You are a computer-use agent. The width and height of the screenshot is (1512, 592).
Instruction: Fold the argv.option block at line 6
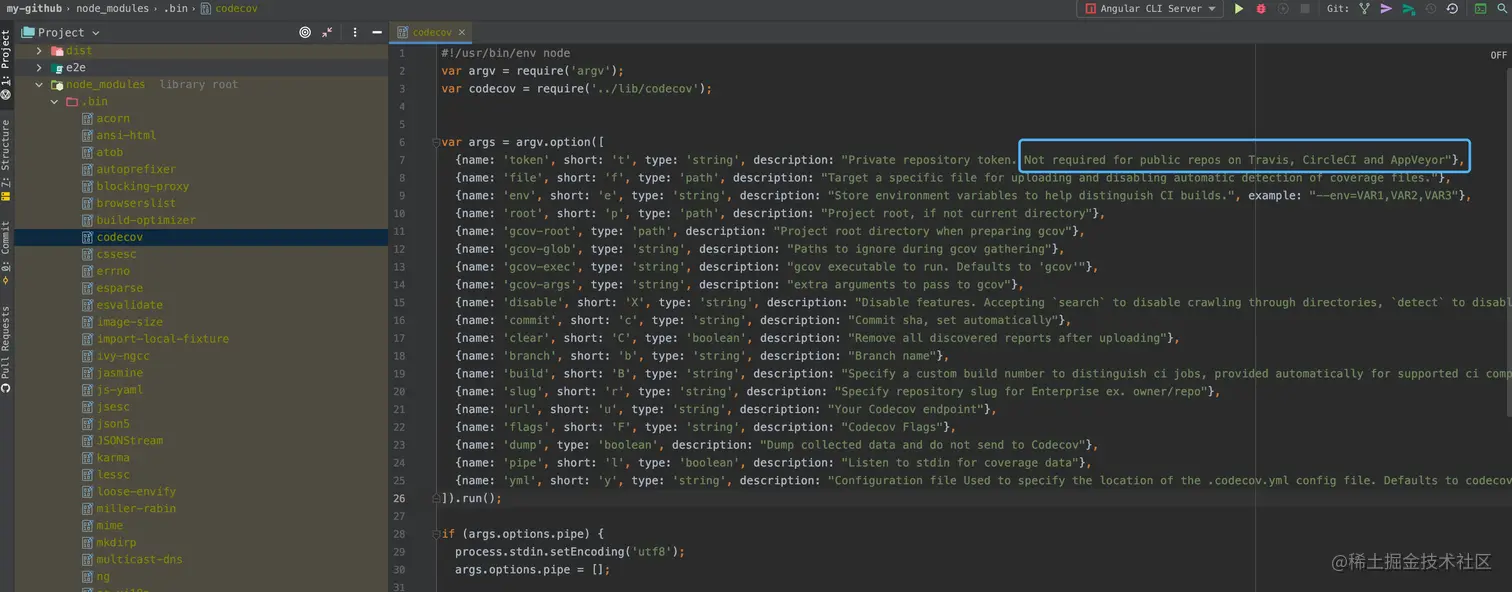coord(436,142)
